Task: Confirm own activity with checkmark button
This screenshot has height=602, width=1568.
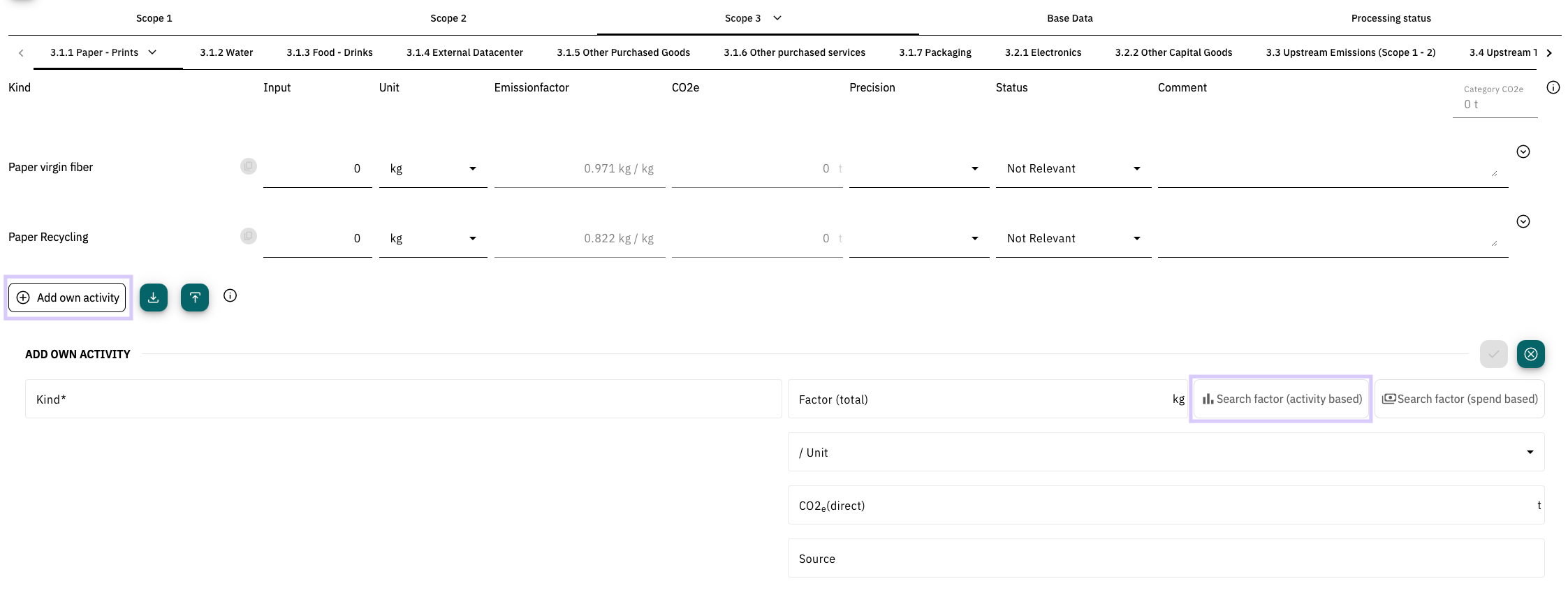Action: pos(1493,354)
